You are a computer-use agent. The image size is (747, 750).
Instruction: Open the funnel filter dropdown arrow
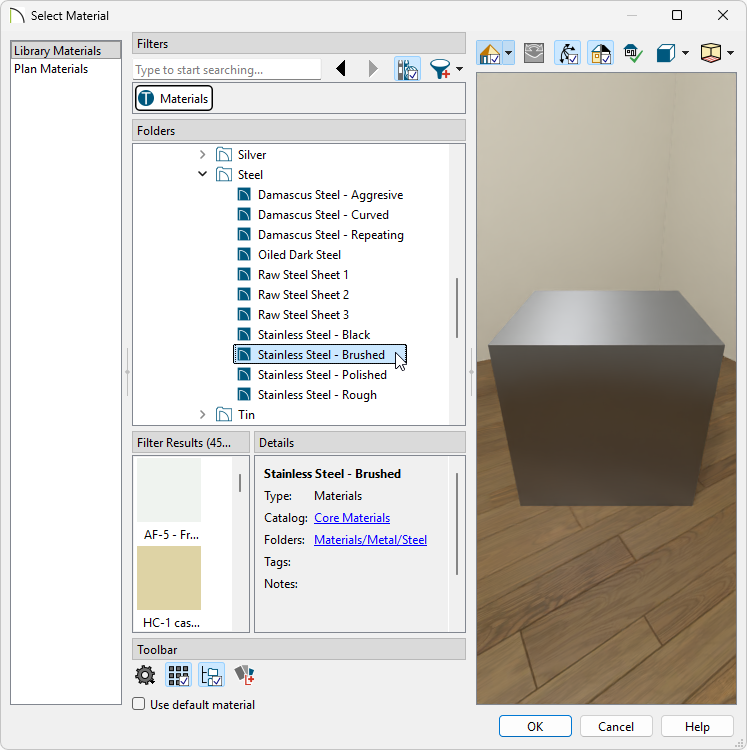tap(460, 69)
